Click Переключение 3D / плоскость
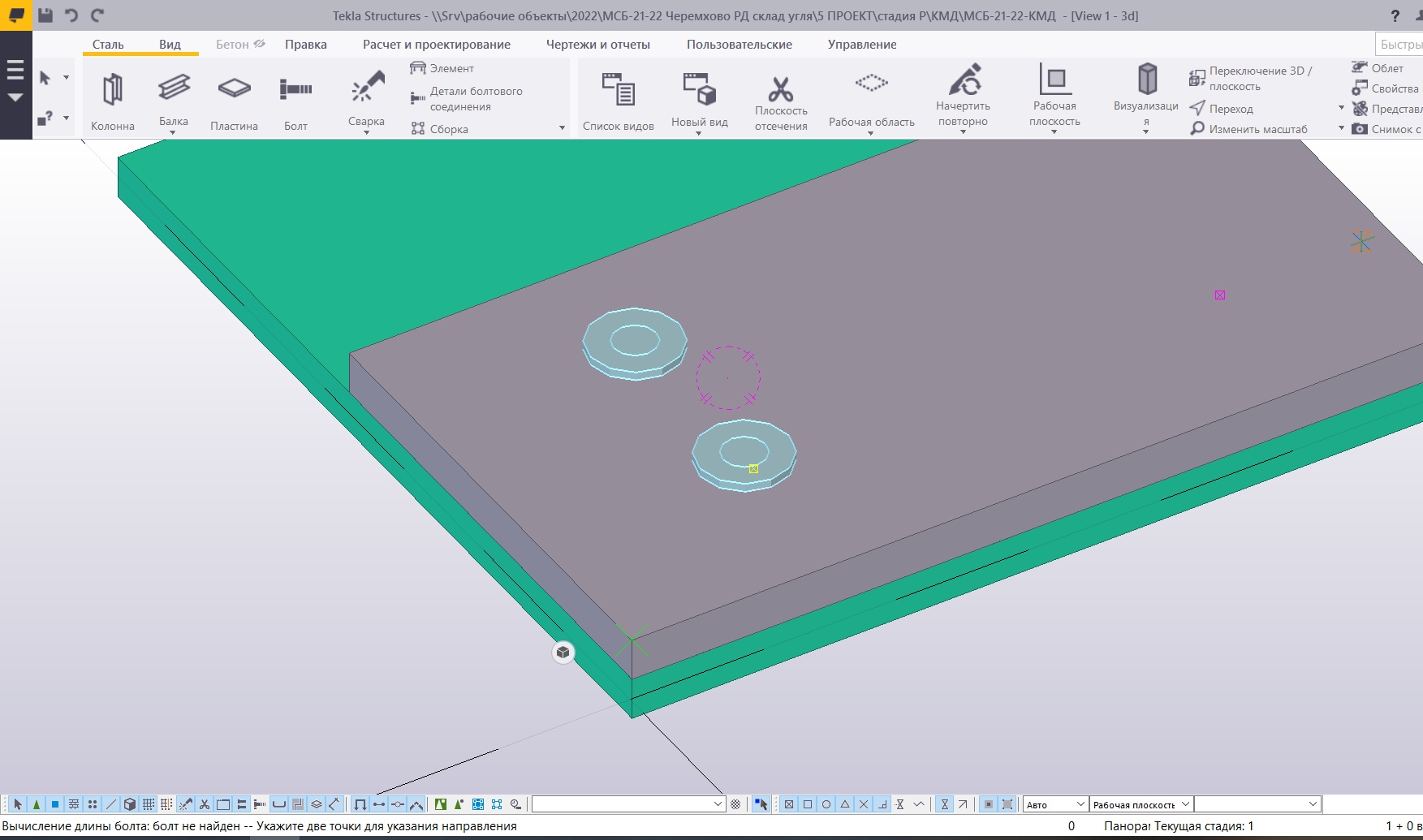 (x=1251, y=79)
